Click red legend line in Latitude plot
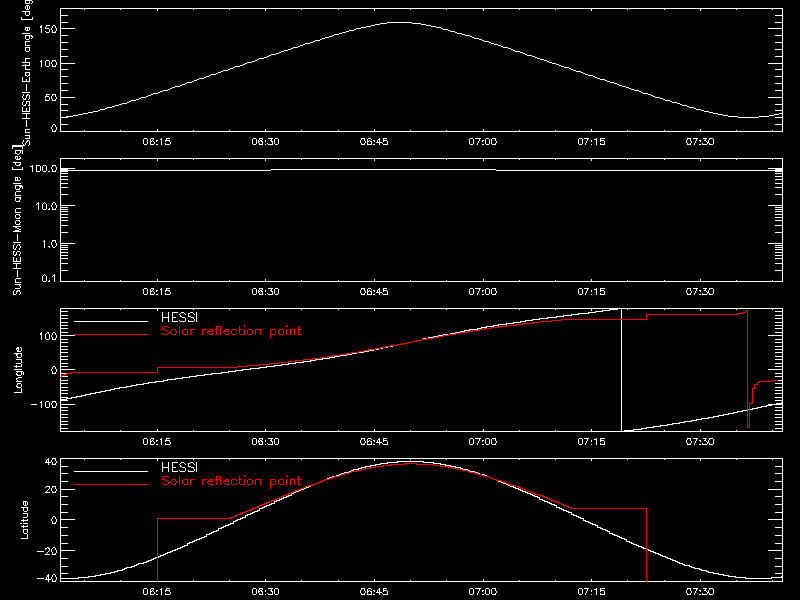The image size is (800, 600). (111, 485)
